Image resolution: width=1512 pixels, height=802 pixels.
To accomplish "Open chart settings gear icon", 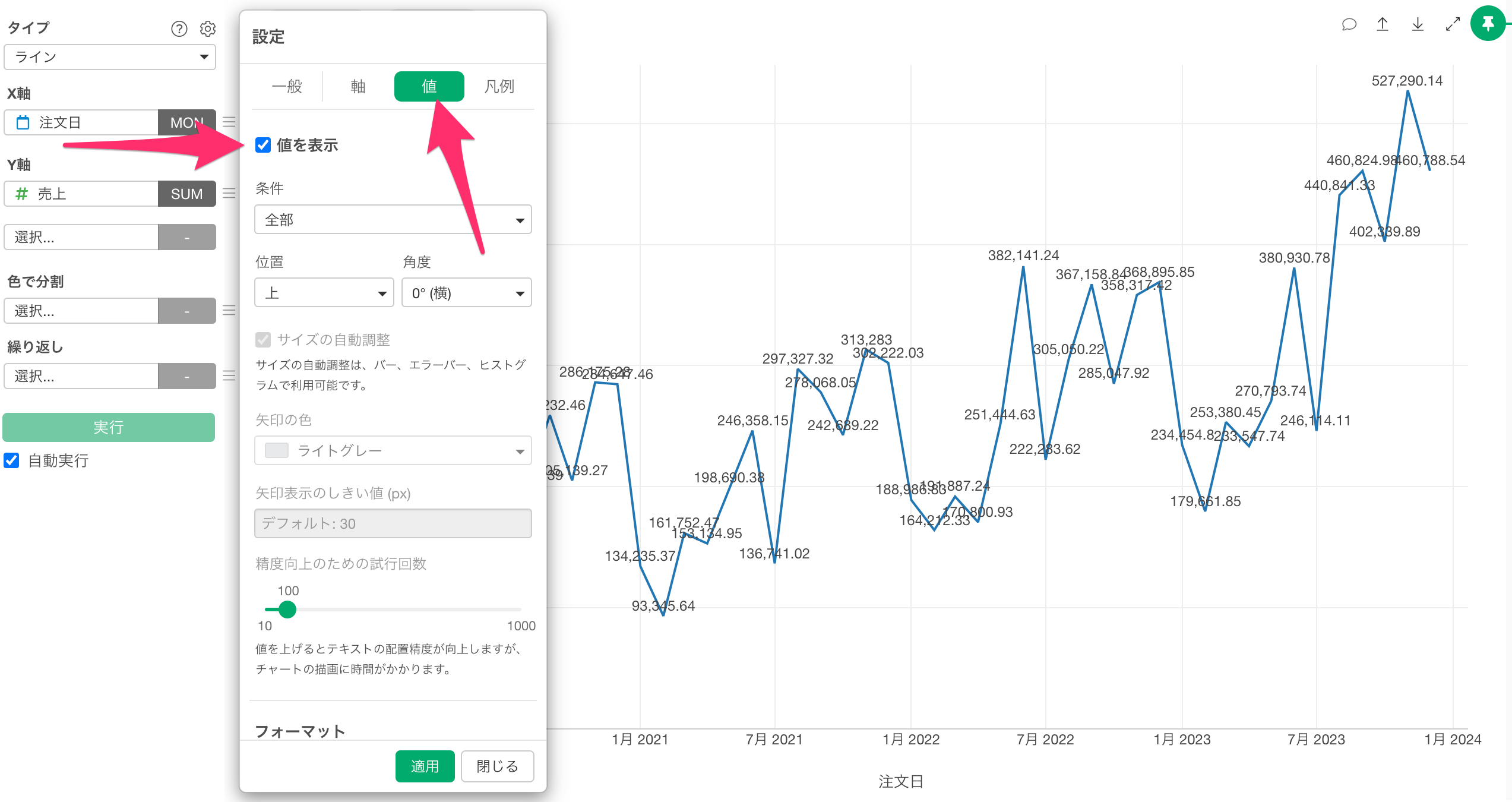I will tap(207, 29).
